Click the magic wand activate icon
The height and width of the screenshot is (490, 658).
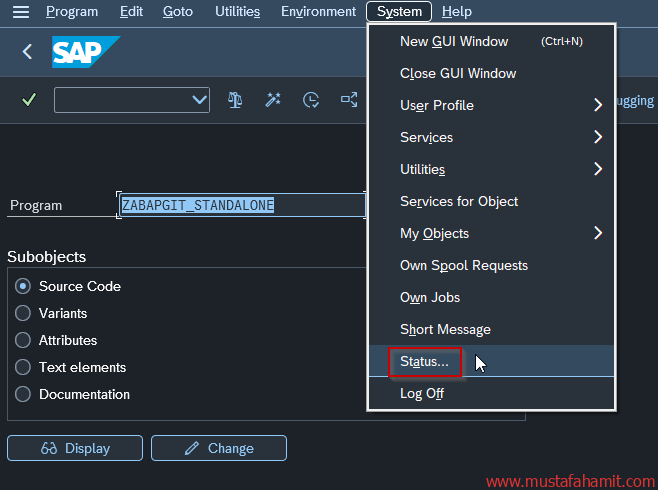tap(273, 99)
